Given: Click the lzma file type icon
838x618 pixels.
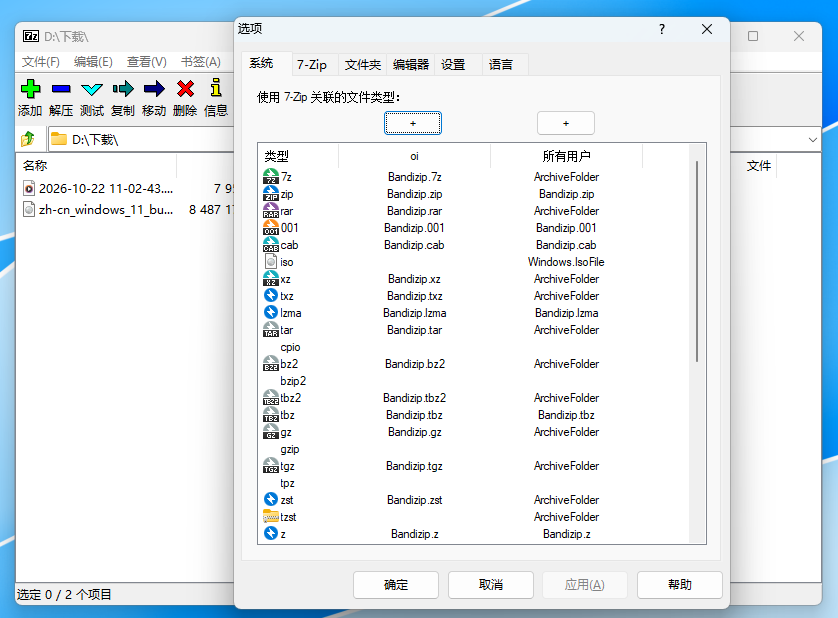Looking at the screenshot, I should [271, 313].
